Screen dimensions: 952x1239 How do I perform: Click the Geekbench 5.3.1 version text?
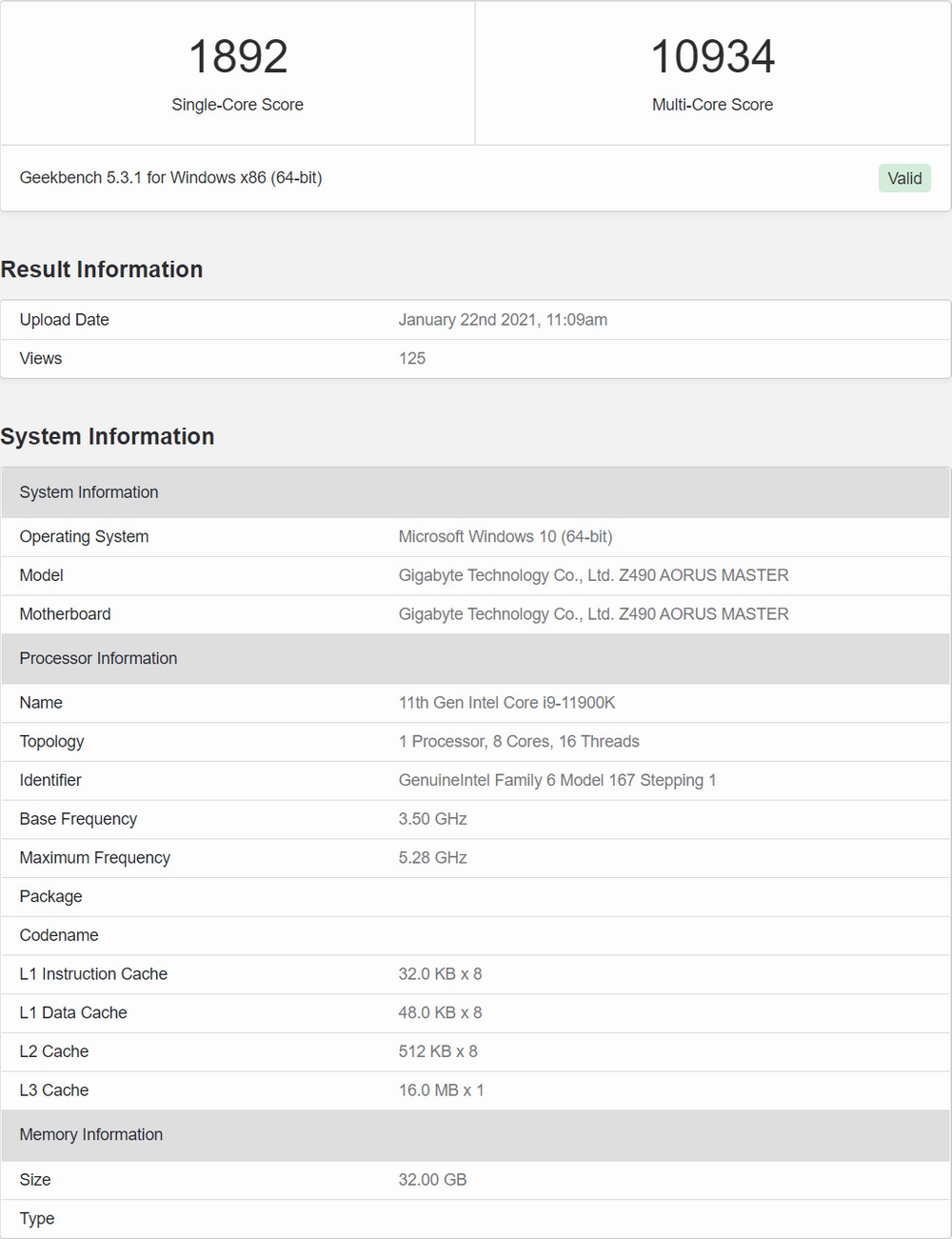coord(170,177)
